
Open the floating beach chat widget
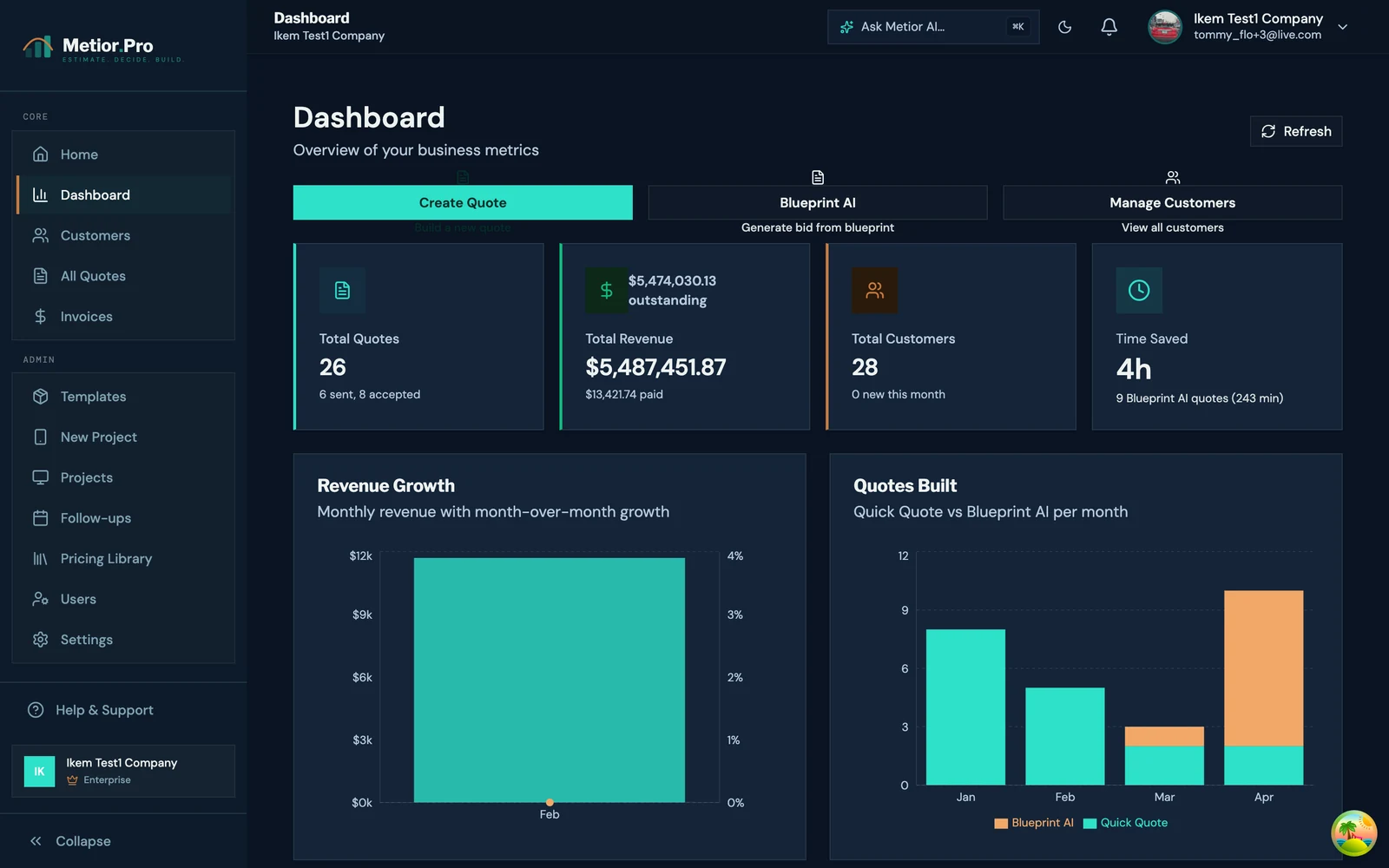[x=1354, y=833]
